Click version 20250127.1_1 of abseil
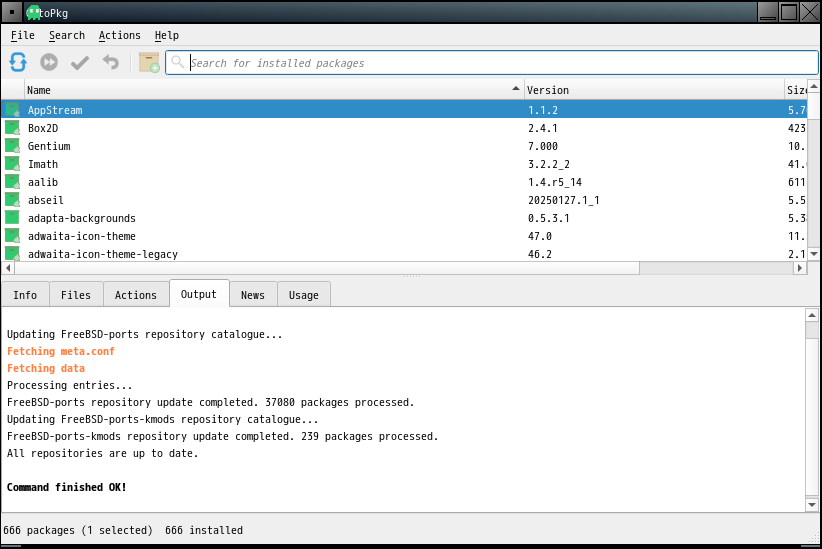 point(564,200)
